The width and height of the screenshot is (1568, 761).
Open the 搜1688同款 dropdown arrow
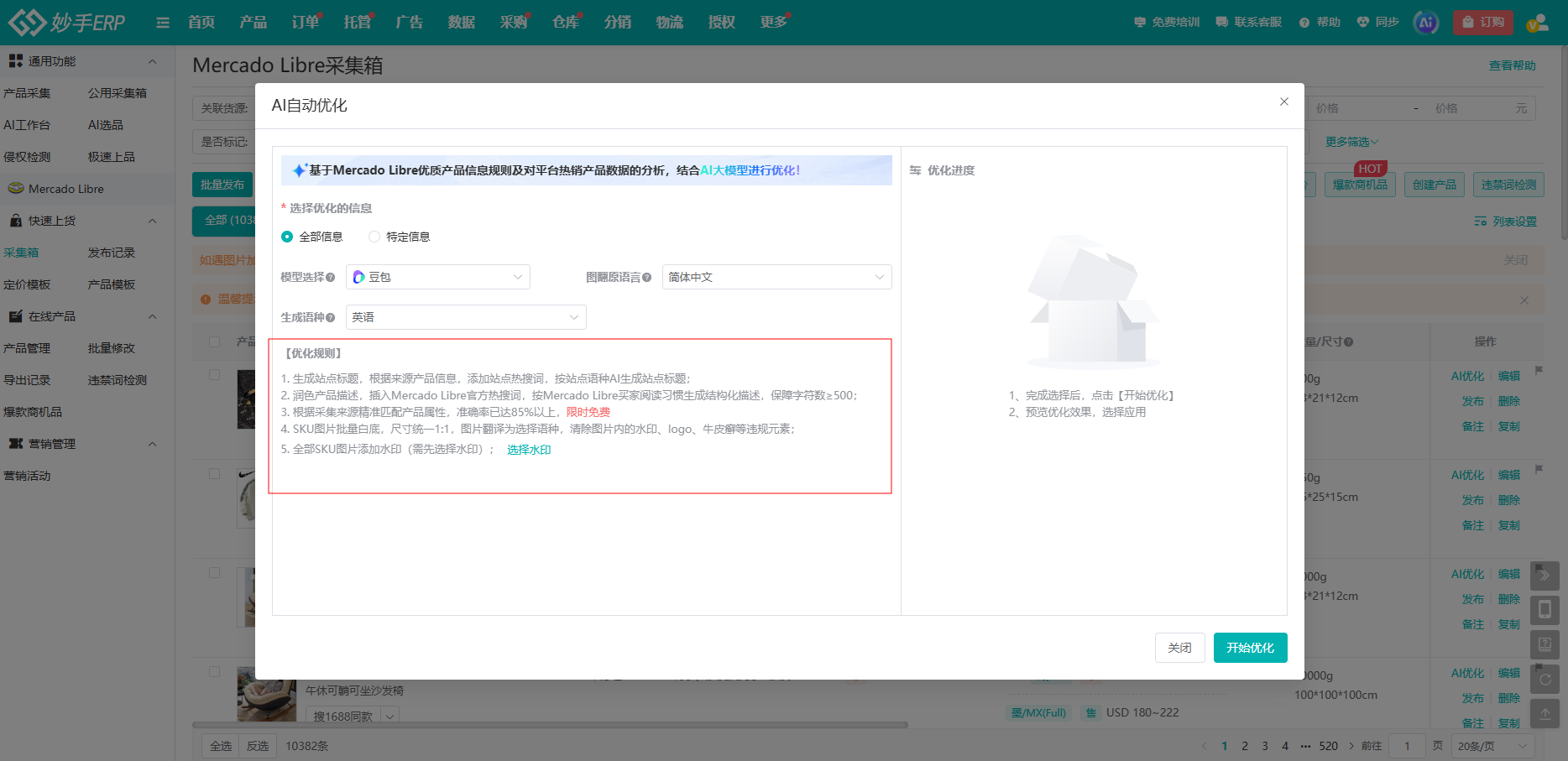tap(389, 717)
